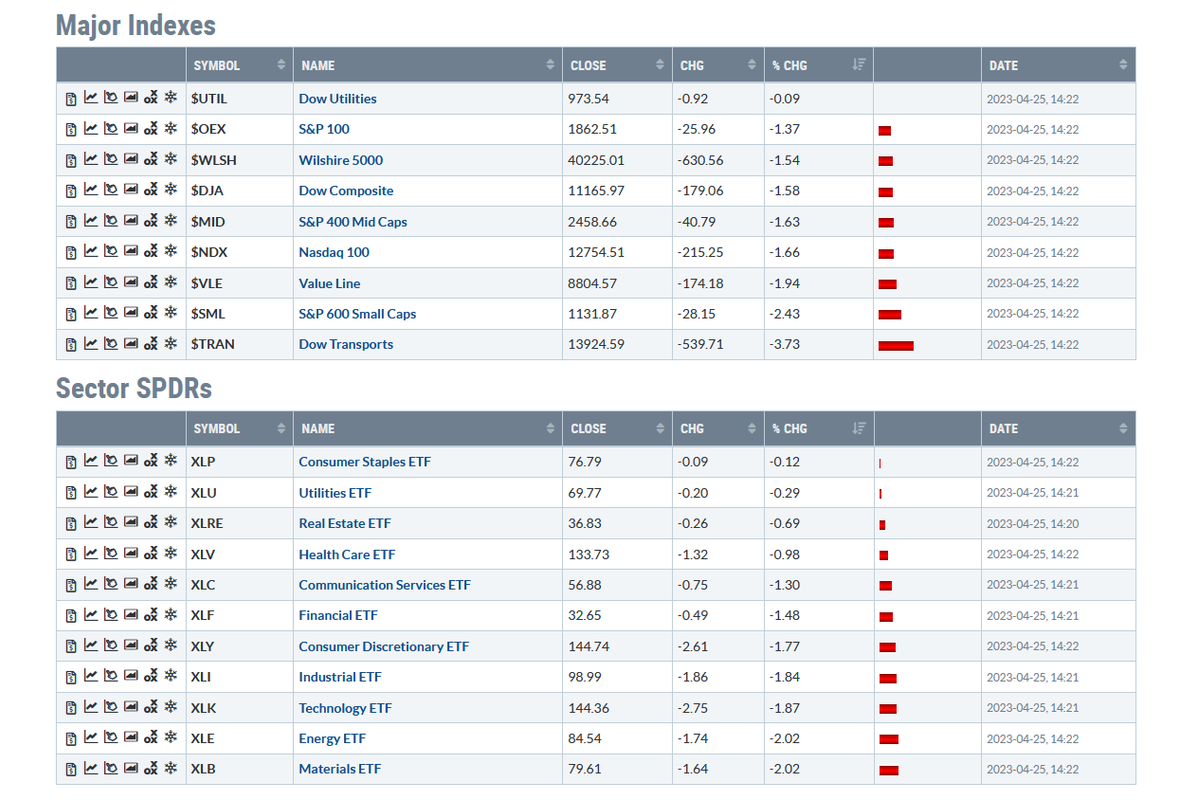
Task: Open the Symbol Summary icon for $UTIL
Action: pos(71,98)
